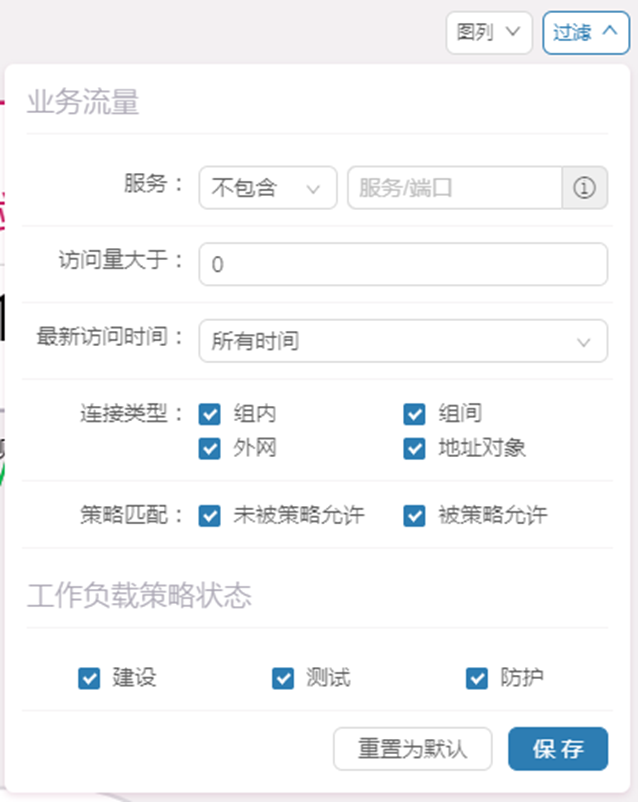
Task: Click the 服务/端口 input field
Action: pyautogui.click(x=454, y=188)
